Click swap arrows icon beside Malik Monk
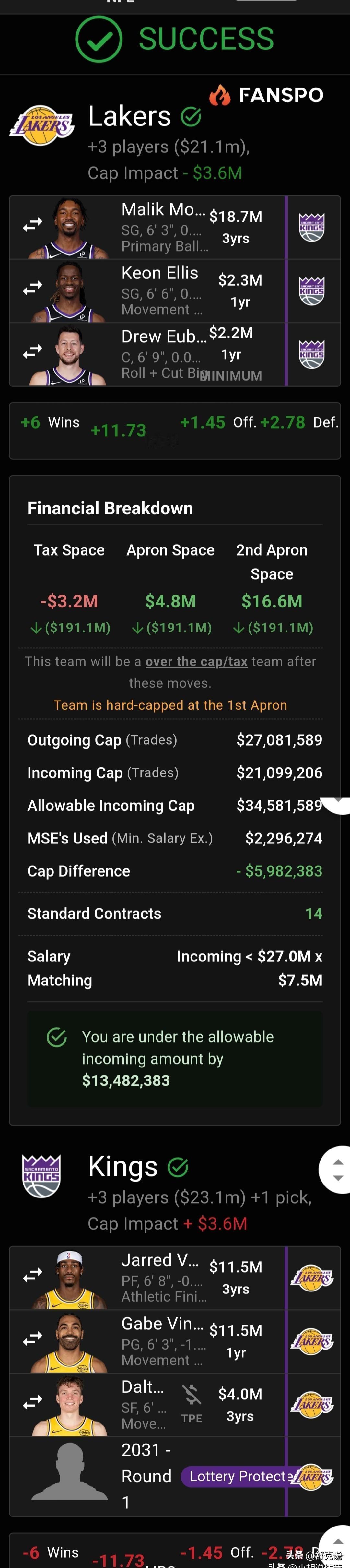This screenshot has width=350, height=1568. (32, 225)
